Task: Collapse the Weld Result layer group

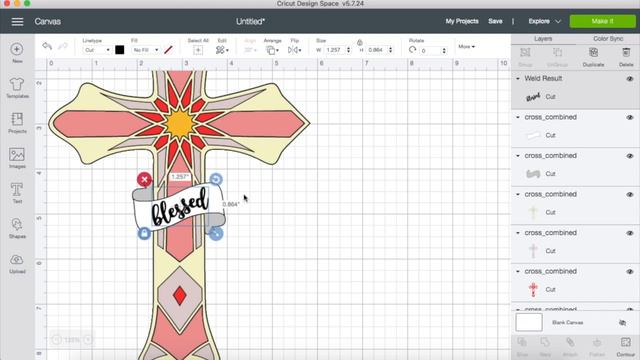Action: pos(518,78)
